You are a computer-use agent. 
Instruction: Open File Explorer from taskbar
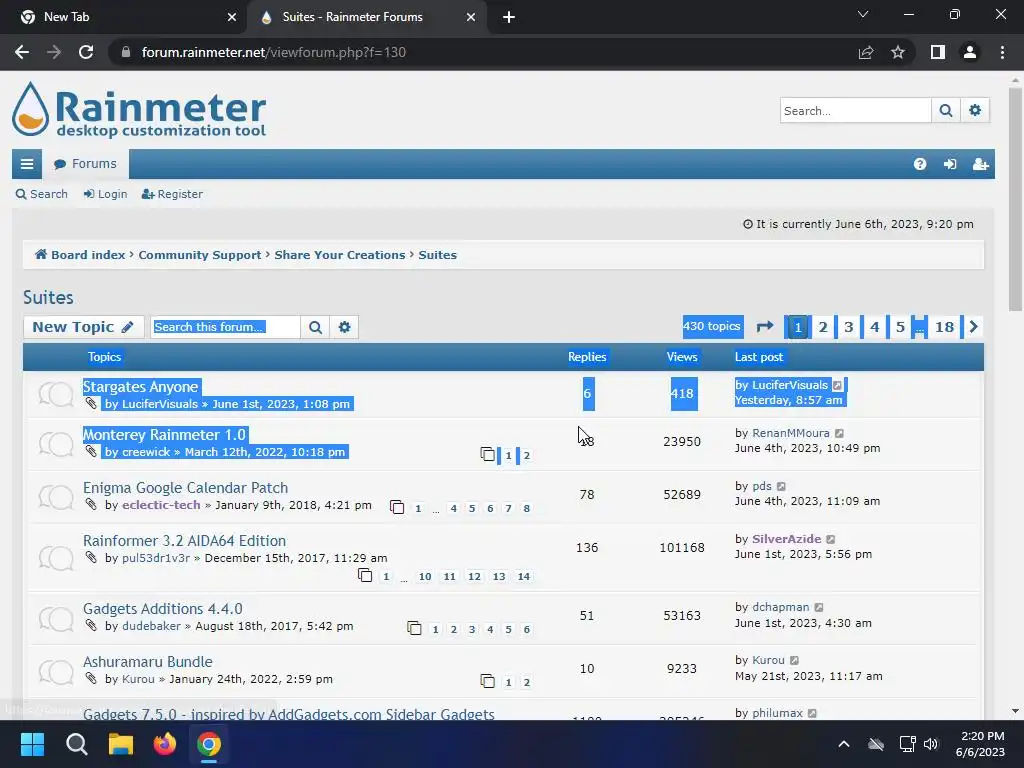[x=121, y=744]
